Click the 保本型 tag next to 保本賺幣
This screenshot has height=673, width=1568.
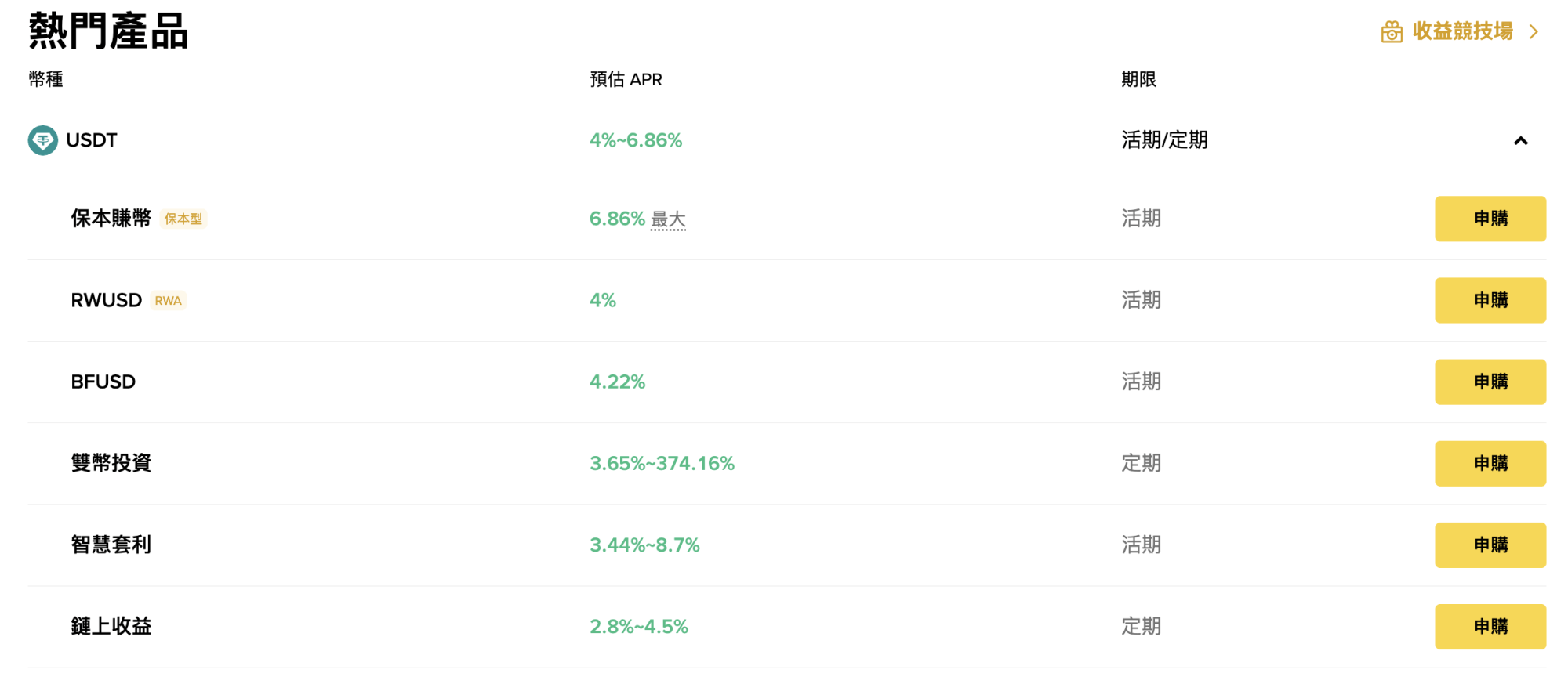(x=183, y=219)
